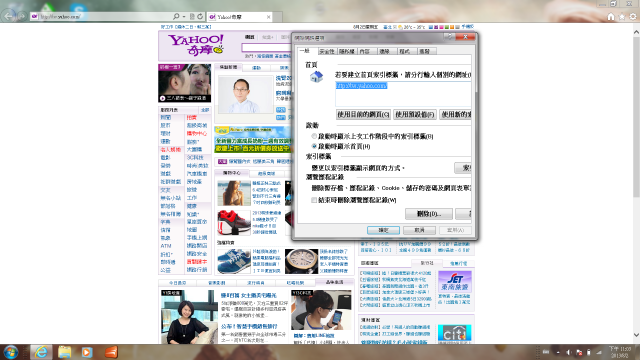640x360 pixels.
Task: Open the Tools gear menu
Action: tap(633, 17)
